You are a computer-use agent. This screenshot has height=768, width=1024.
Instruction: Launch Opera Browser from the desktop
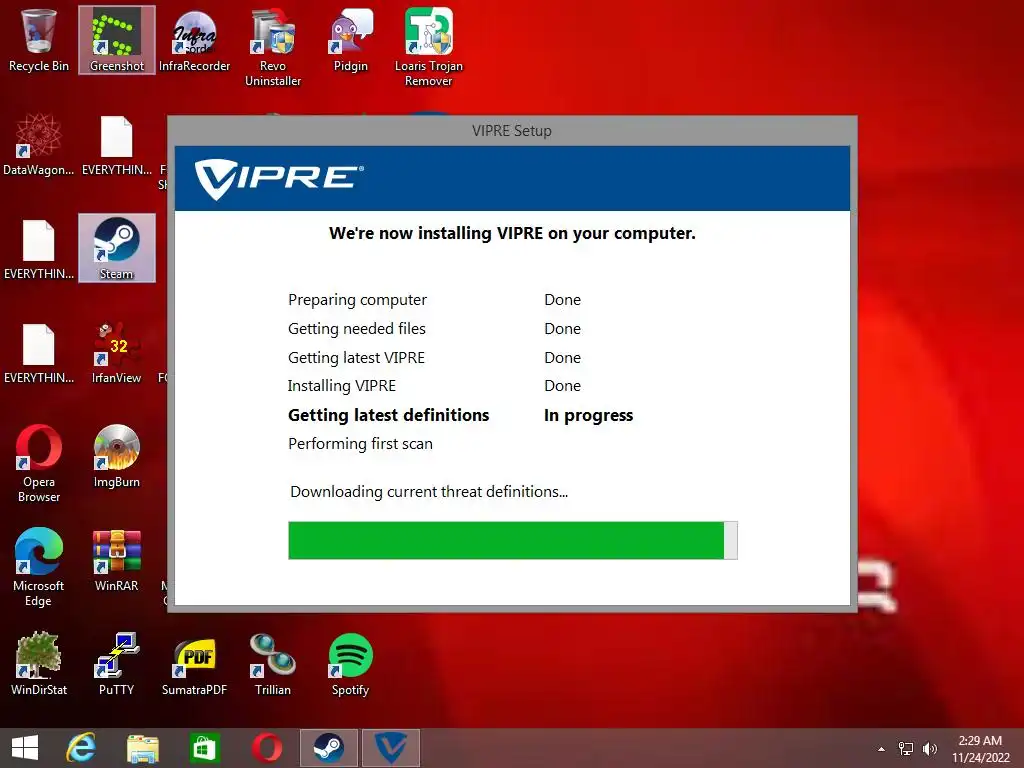(x=39, y=464)
